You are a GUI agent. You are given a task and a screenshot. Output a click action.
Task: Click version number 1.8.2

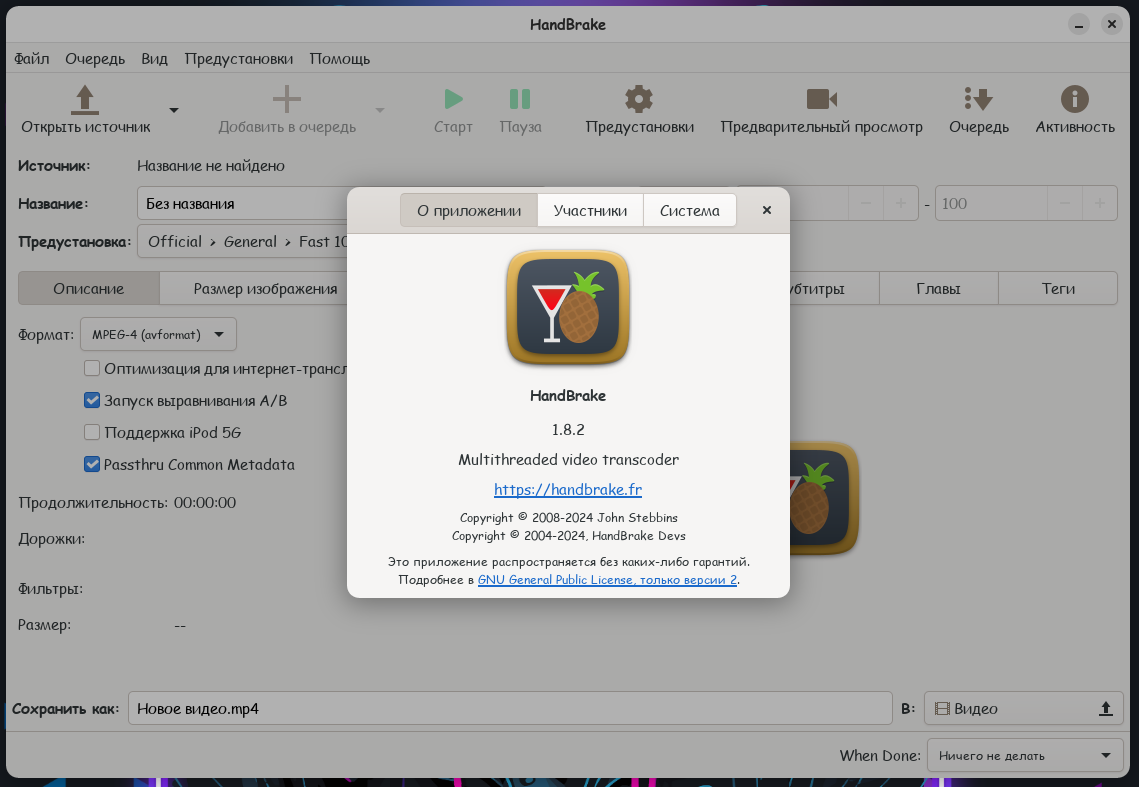(x=568, y=429)
